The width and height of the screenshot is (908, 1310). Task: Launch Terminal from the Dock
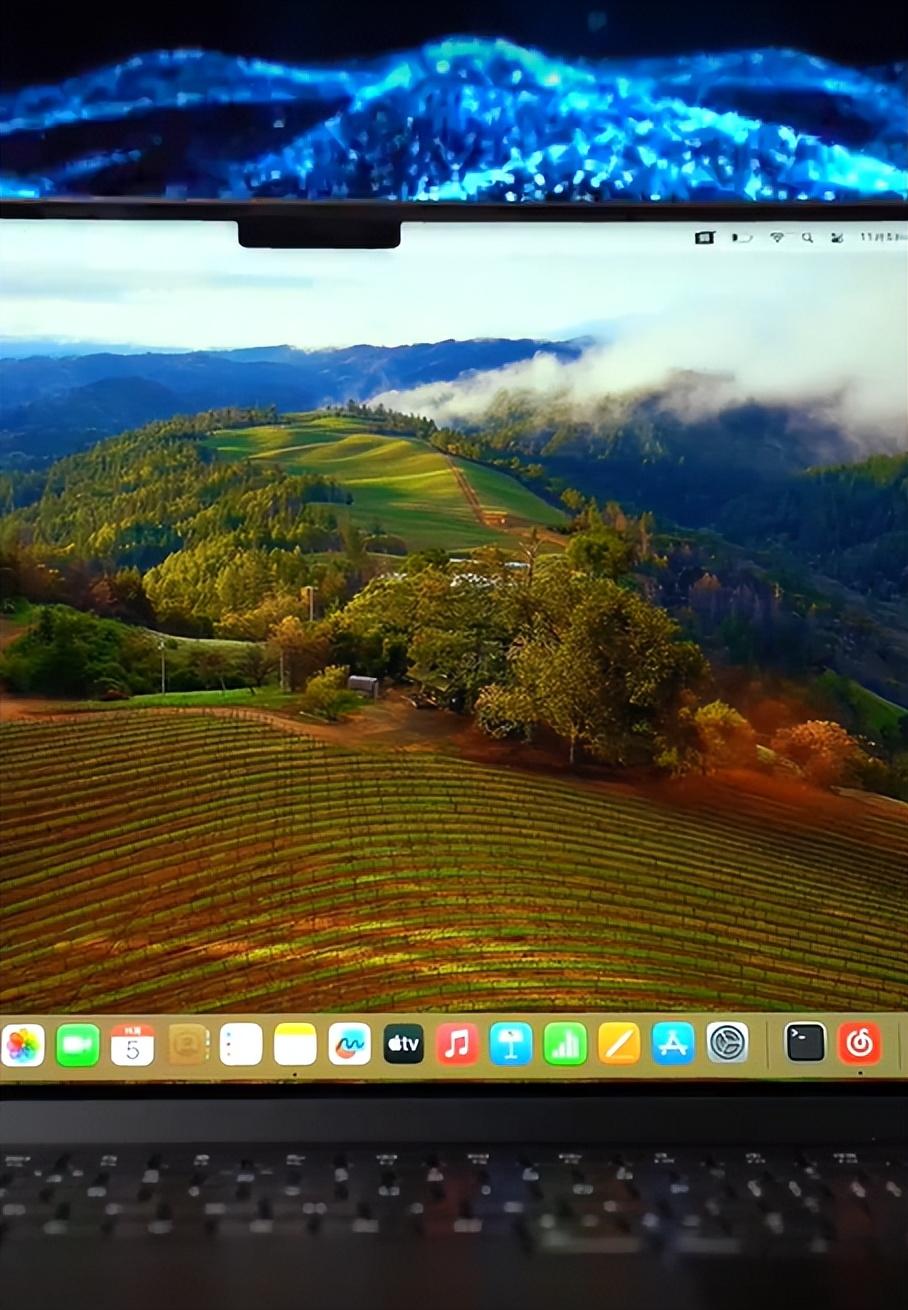(x=805, y=1043)
